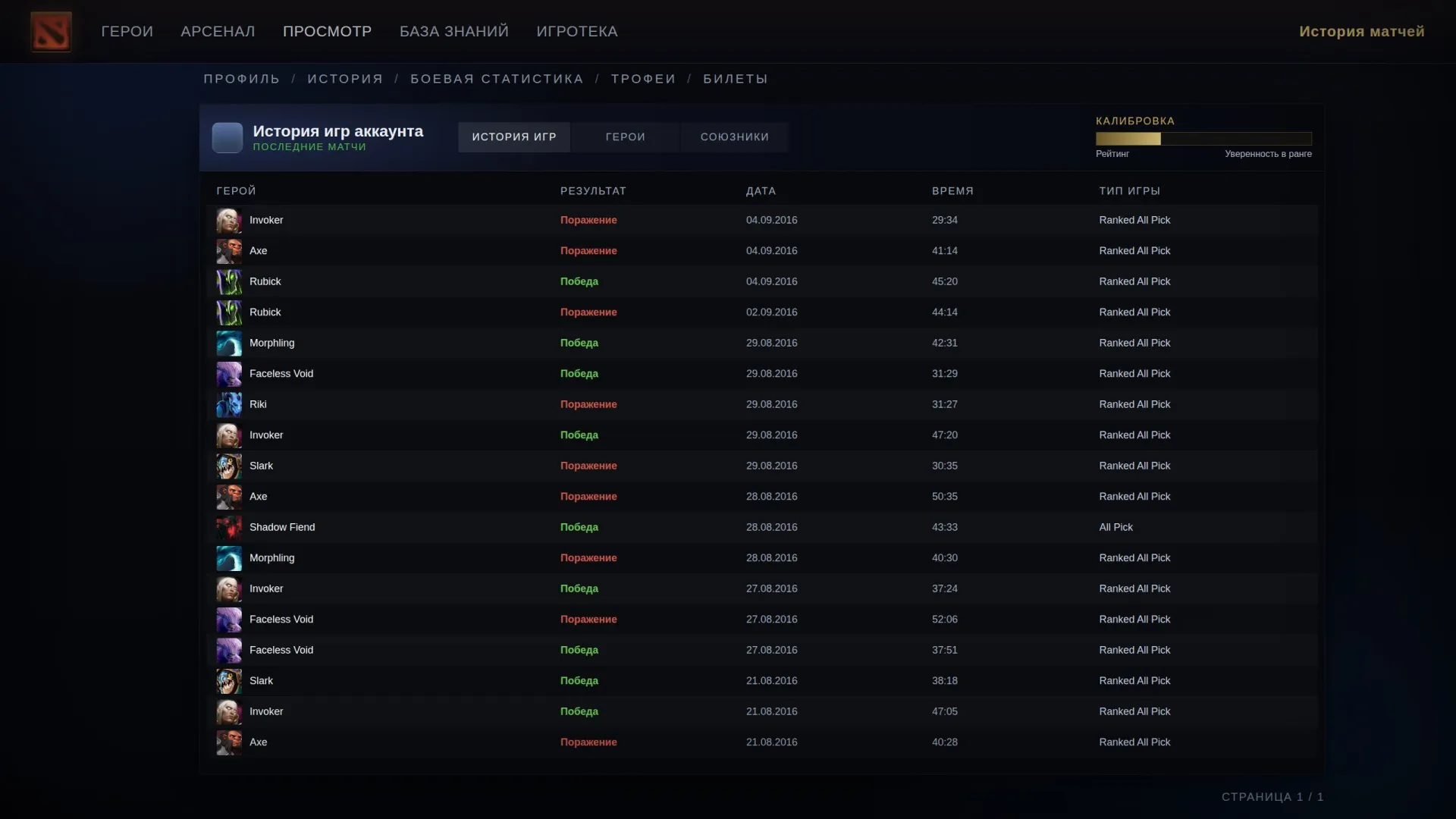The image size is (1456, 819).
Task: Open the ИГРОТЕКА top menu
Action: (x=577, y=31)
